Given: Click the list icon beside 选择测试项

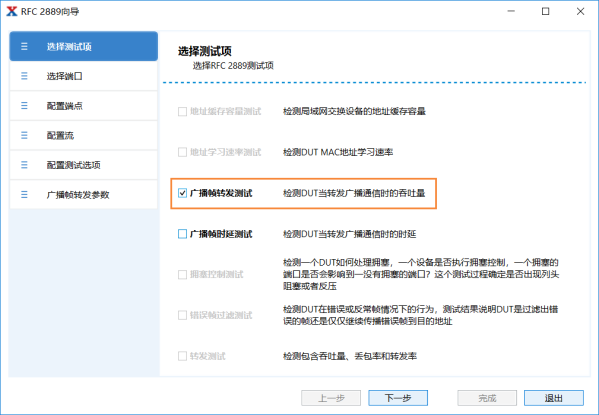Looking at the screenshot, I should (24, 47).
